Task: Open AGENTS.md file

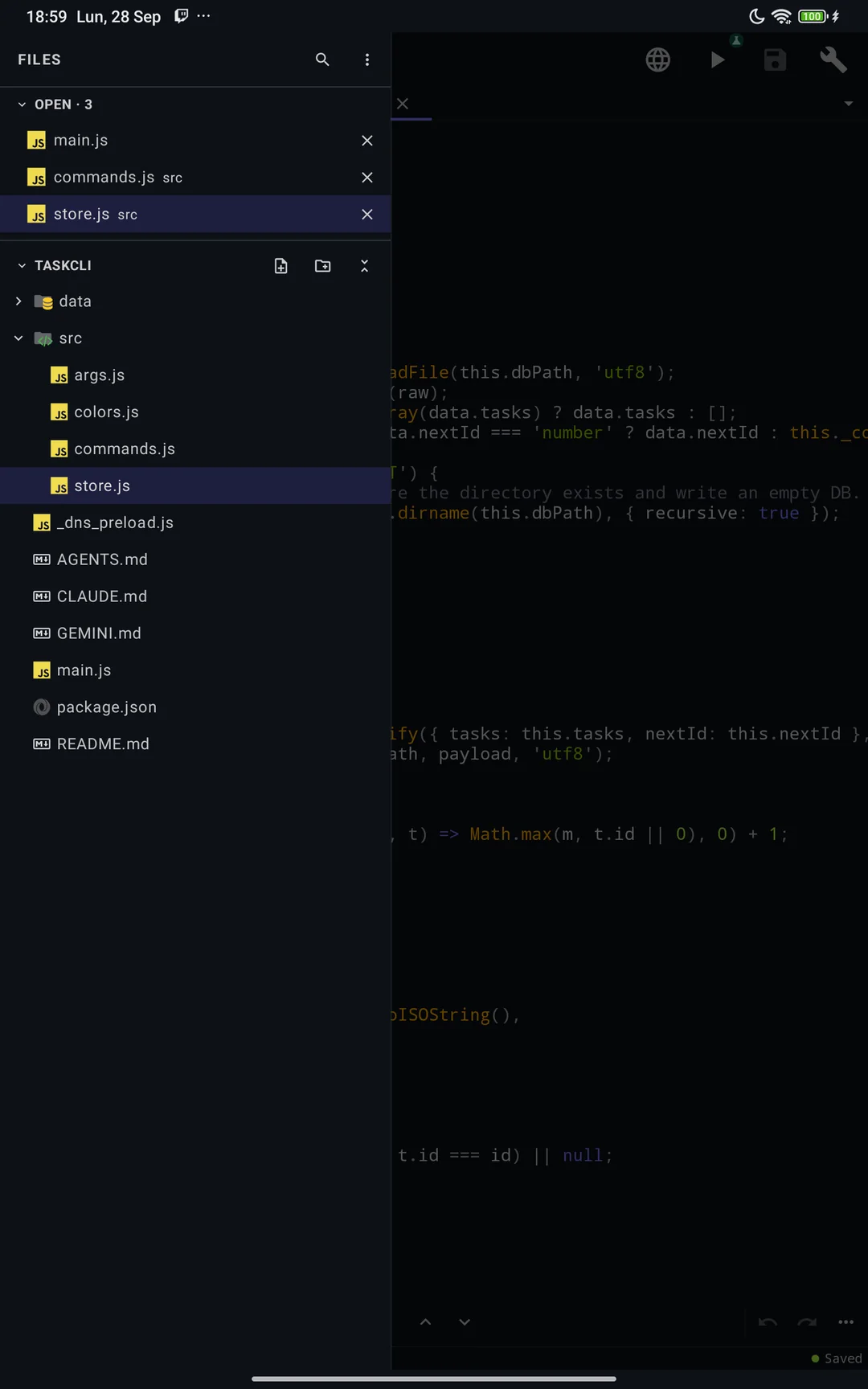Action: click(195, 560)
